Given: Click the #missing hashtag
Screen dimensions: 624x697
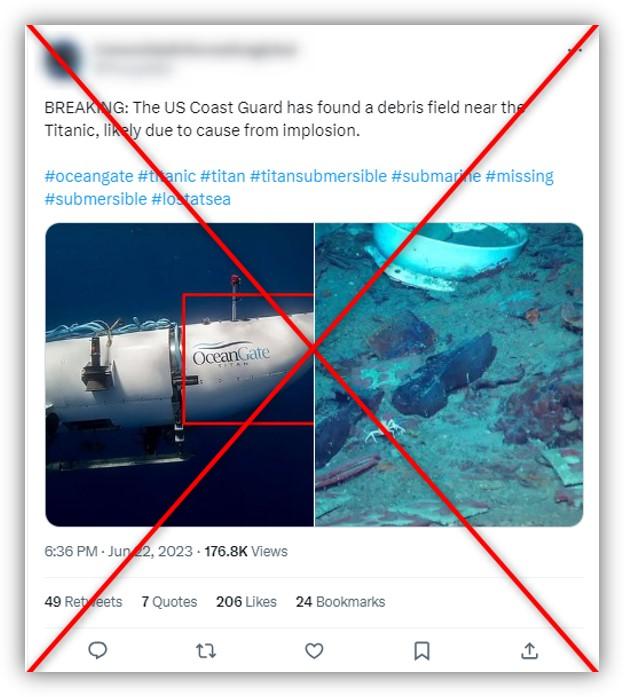Looking at the screenshot, I should pyautogui.click(x=520, y=176).
